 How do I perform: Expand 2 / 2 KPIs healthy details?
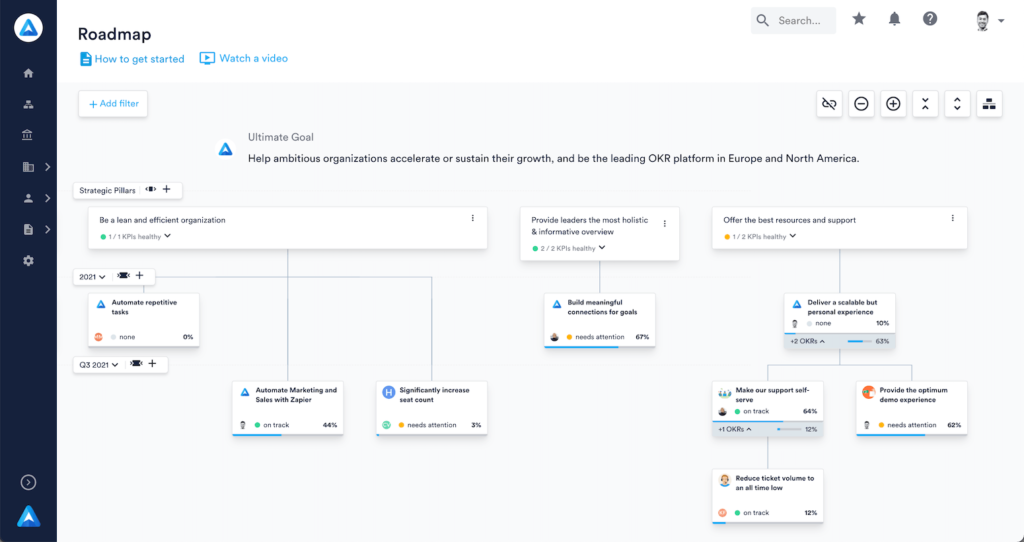[601, 247]
